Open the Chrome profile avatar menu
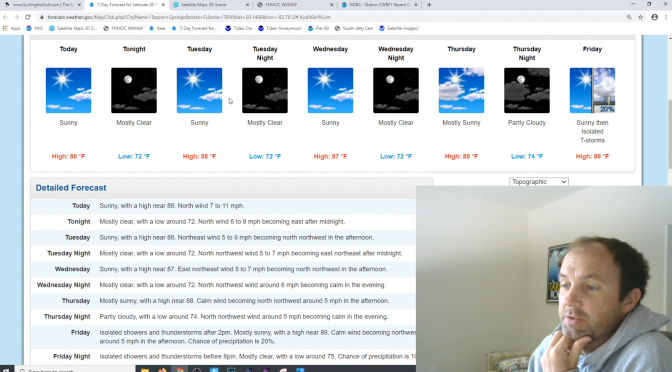 [654, 17]
